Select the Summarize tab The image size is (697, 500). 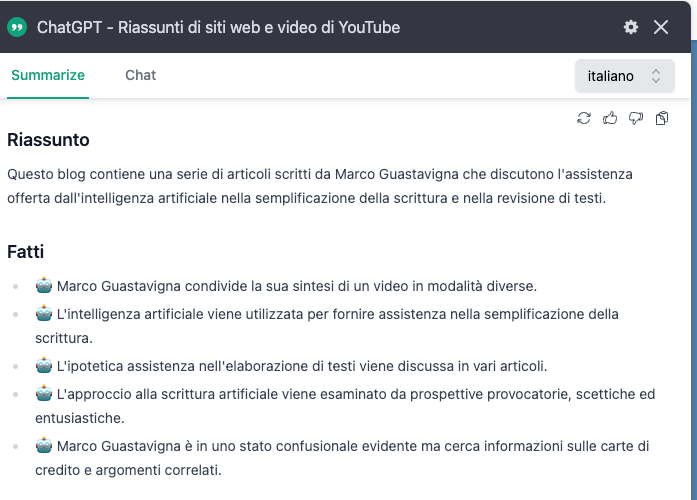[48, 75]
